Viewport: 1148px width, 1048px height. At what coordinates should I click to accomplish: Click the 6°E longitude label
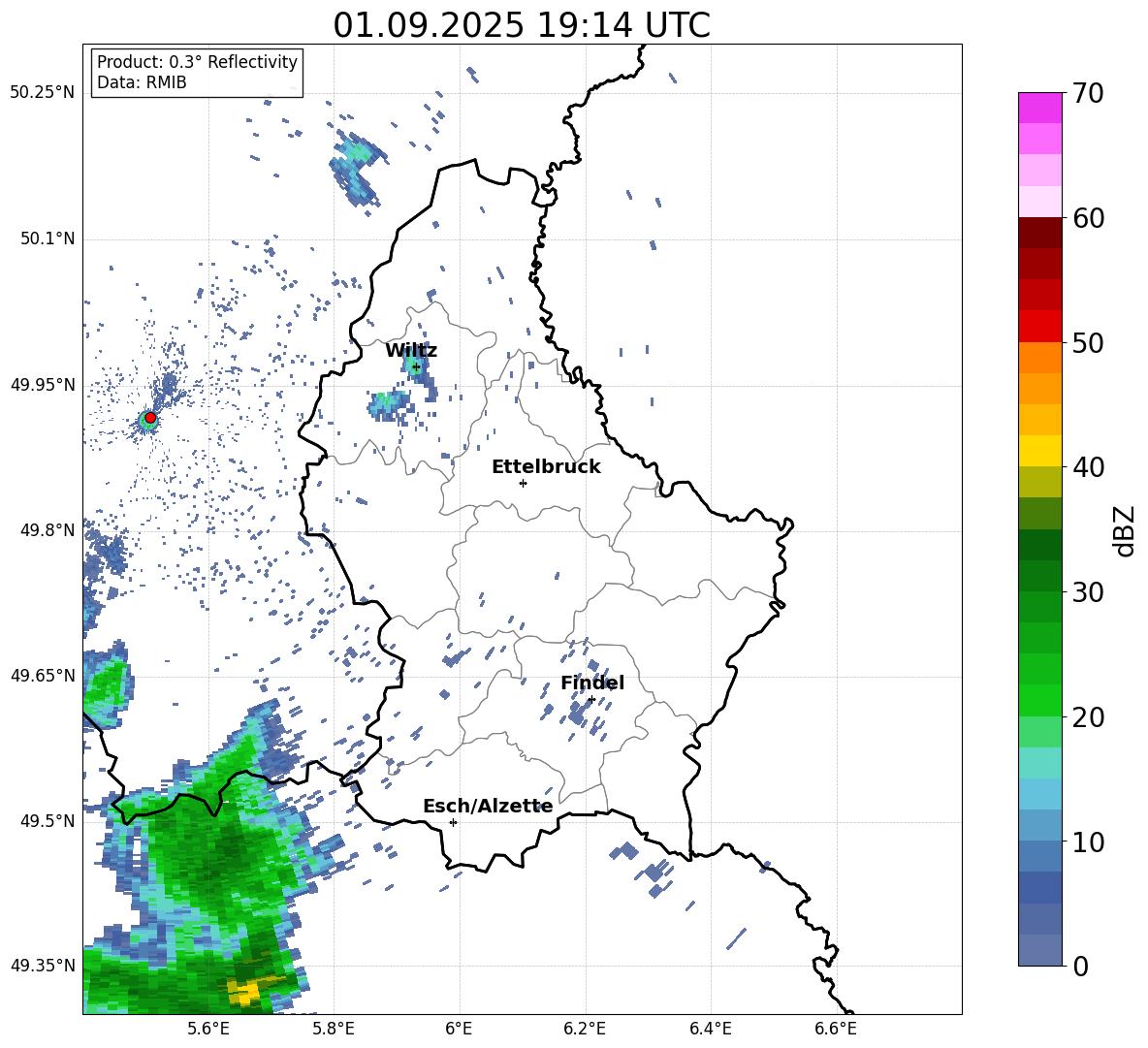click(x=459, y=1029)
